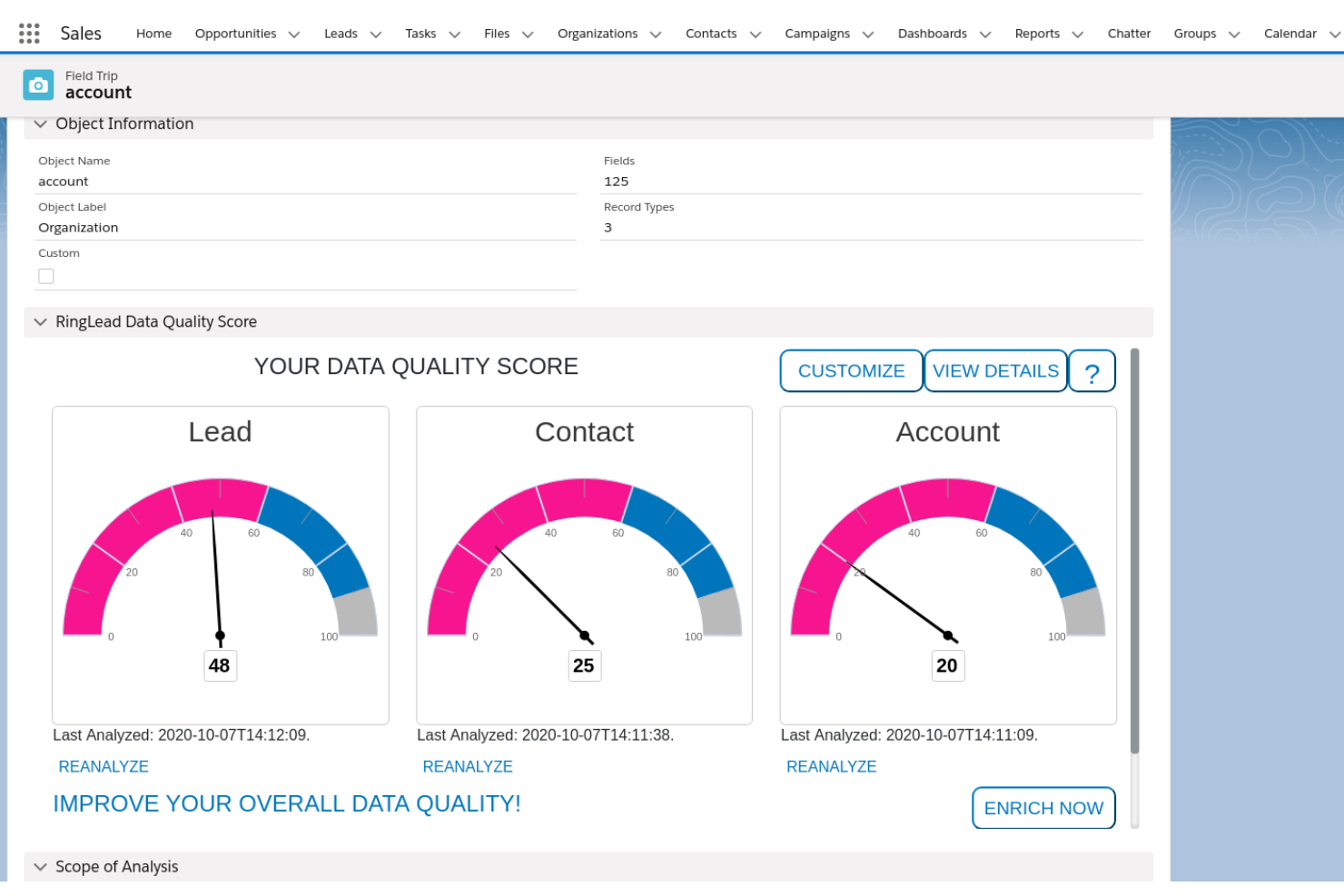Click the CUSTOMIZE button
Image resolution: width=1344 pixels, height=896 pixels.
[850, 370]
